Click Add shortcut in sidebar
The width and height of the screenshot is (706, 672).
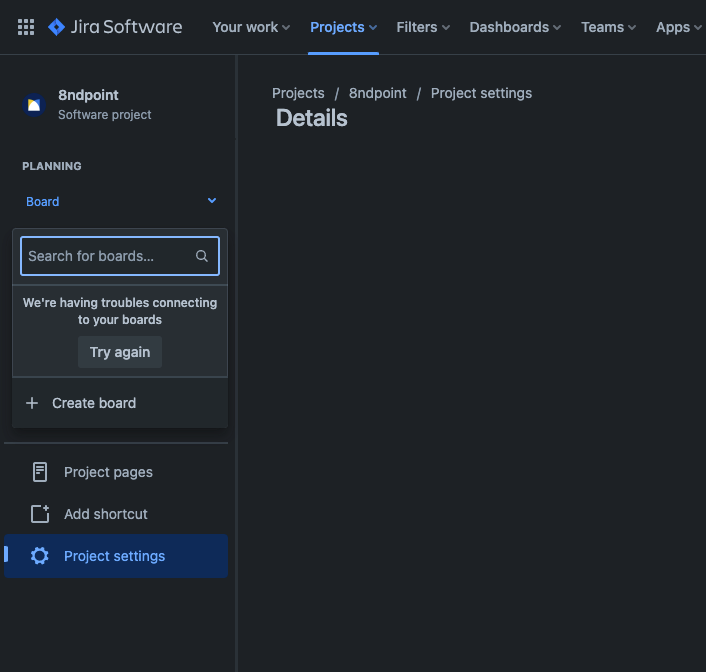116,514
